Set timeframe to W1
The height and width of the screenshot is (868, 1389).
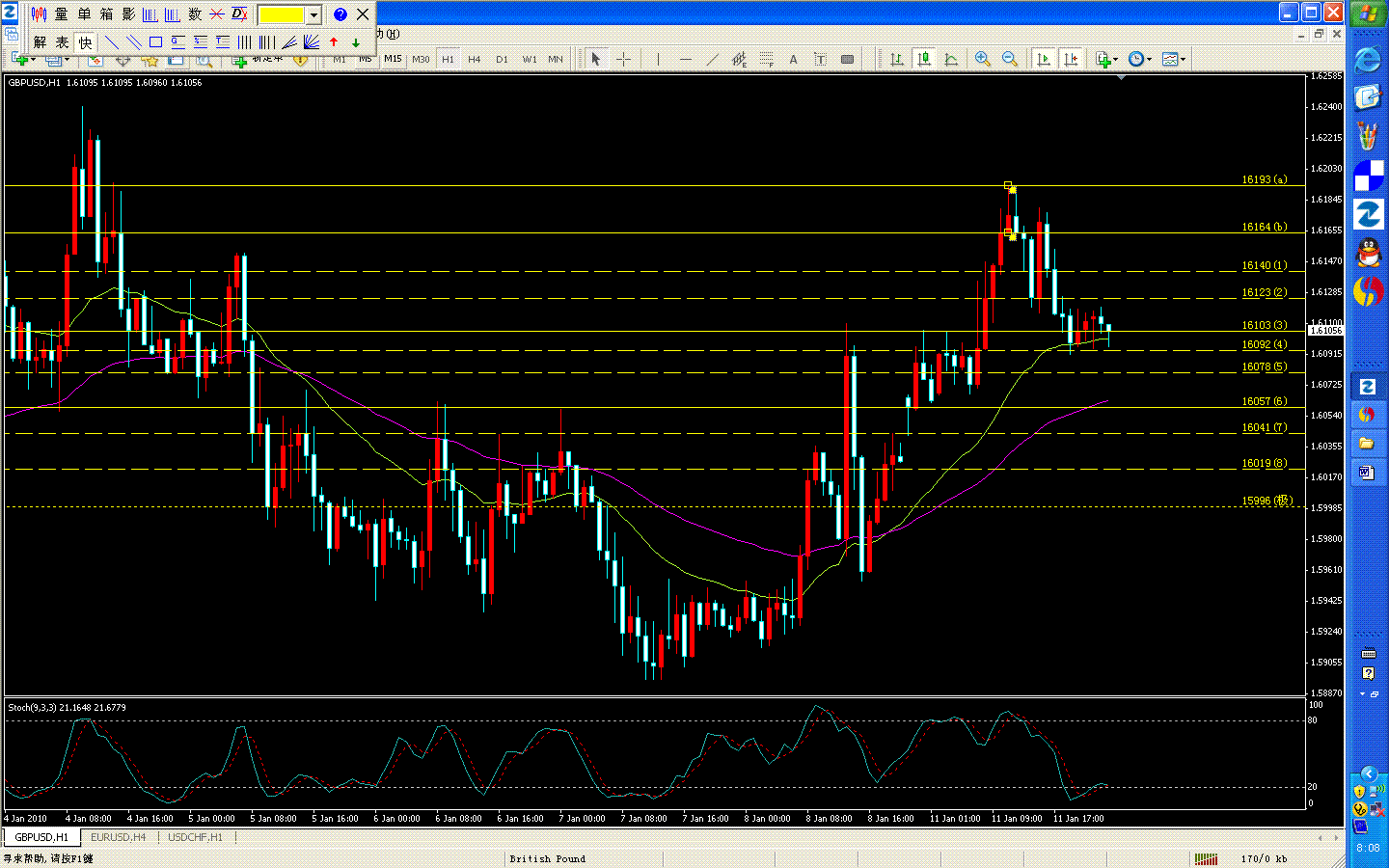coord(530,59)
